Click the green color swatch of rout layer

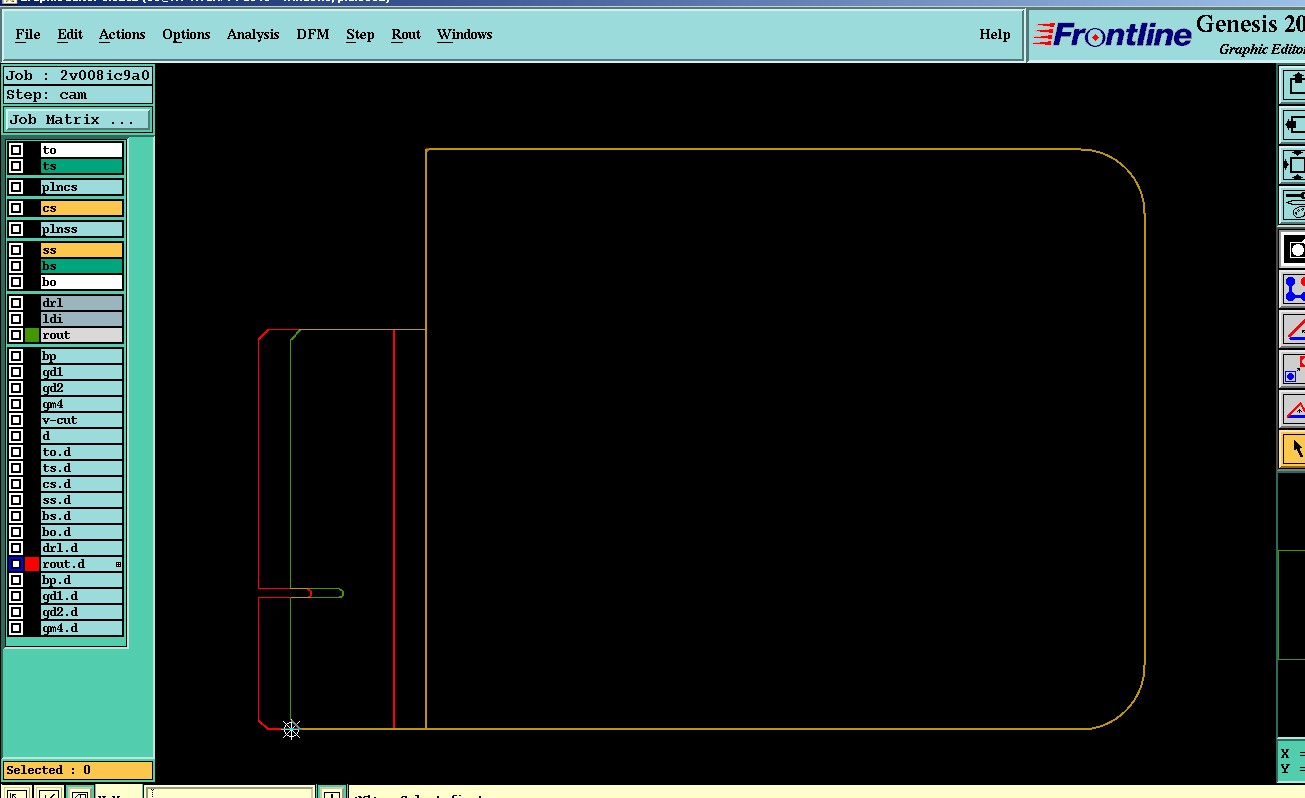click(x=32, y=335)
